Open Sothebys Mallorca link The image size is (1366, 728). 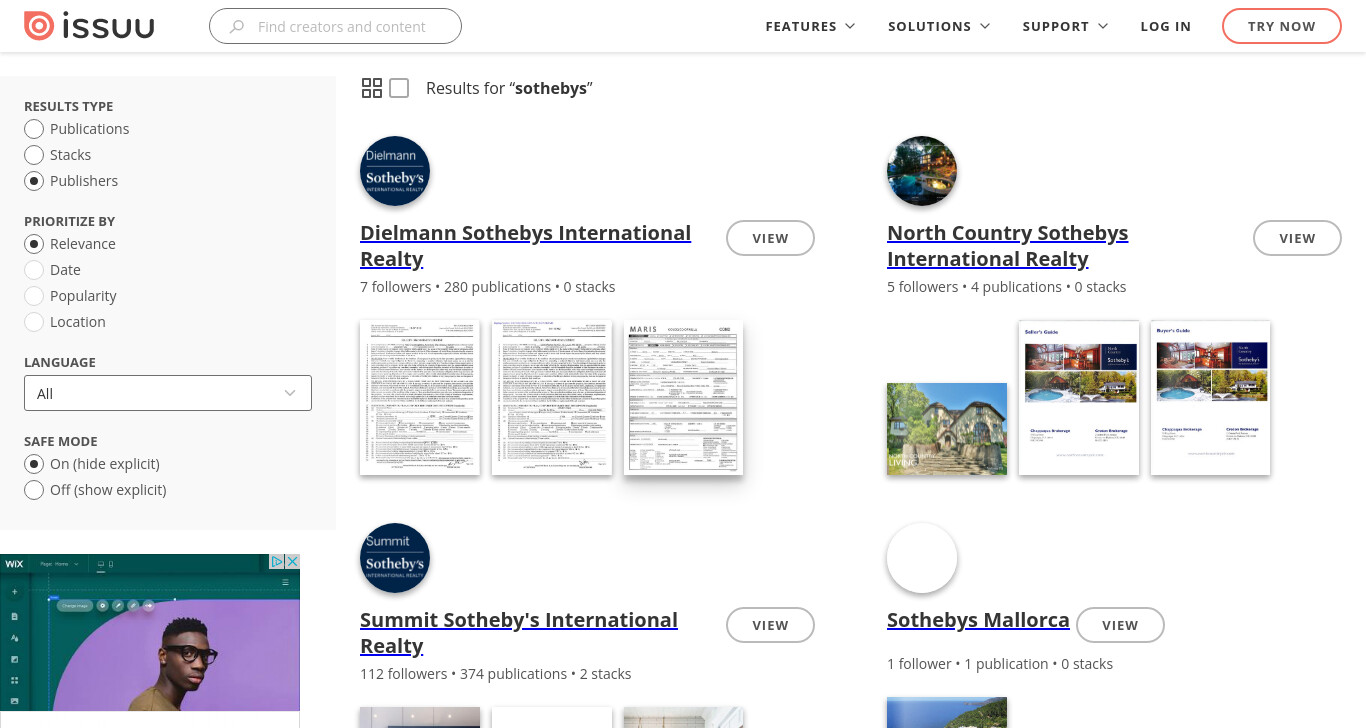coord(978,620)
